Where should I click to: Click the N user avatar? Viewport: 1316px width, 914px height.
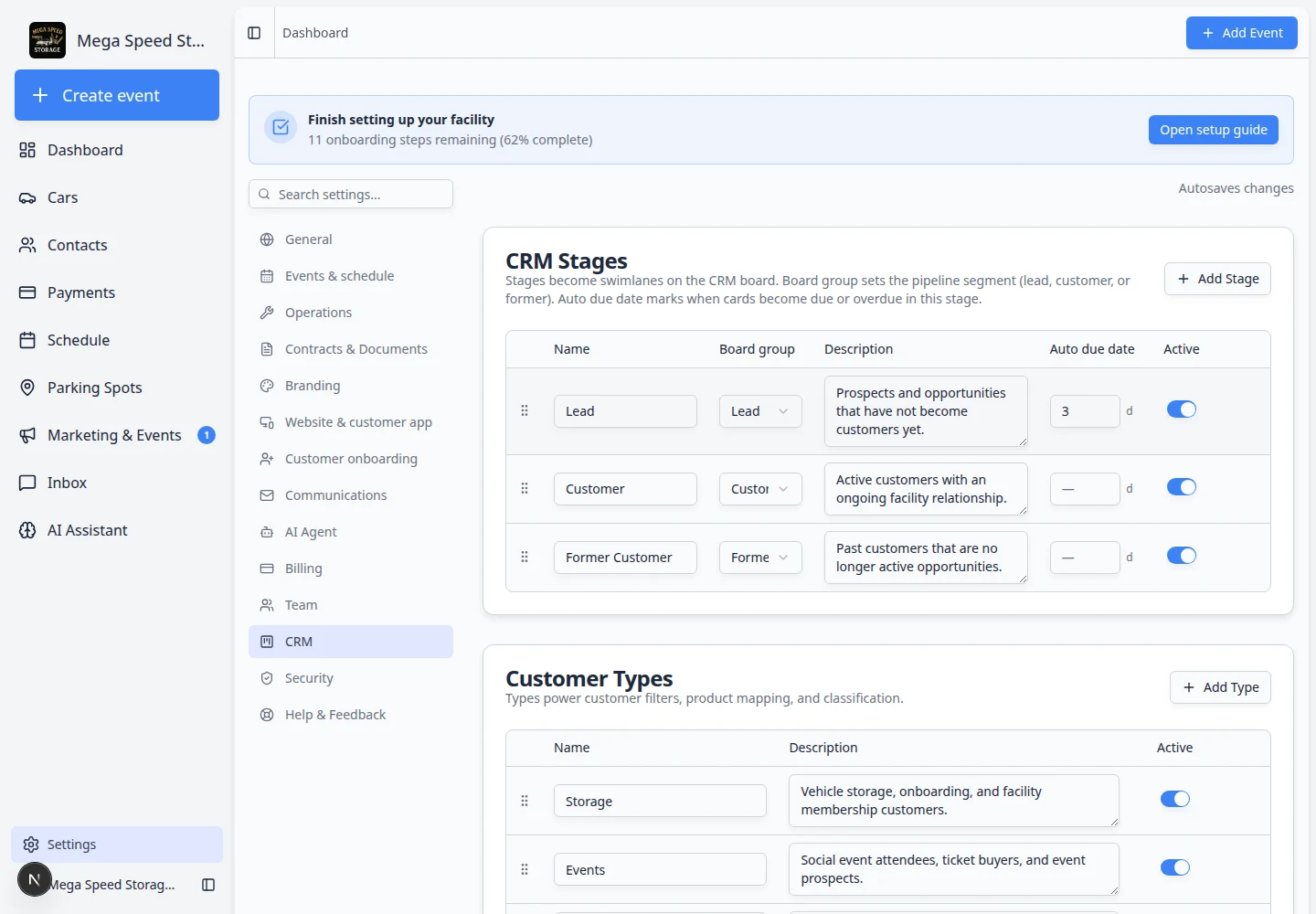click(35, 879)
